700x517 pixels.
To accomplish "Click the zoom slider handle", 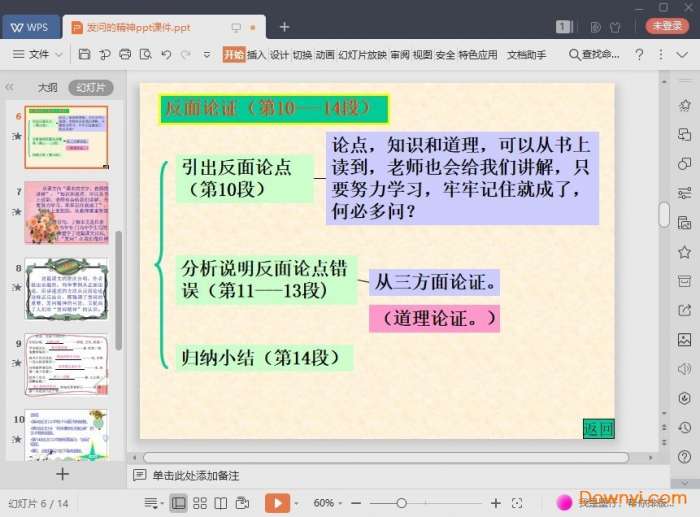I will 401,502.
